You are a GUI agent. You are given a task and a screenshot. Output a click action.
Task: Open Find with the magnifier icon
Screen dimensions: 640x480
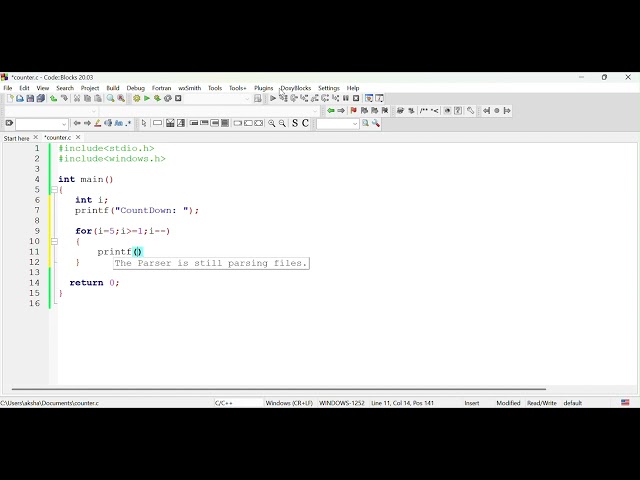[111, 98]
